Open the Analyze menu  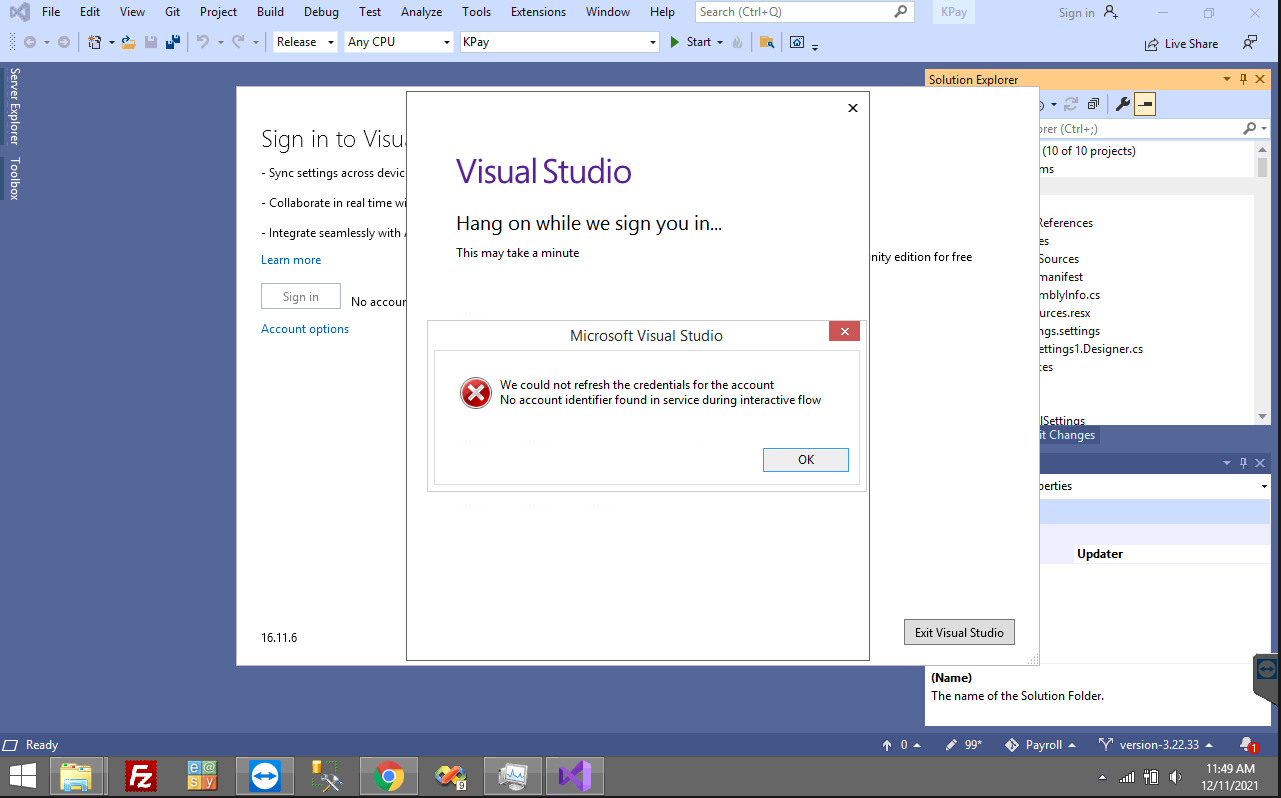tap(421, 12)
